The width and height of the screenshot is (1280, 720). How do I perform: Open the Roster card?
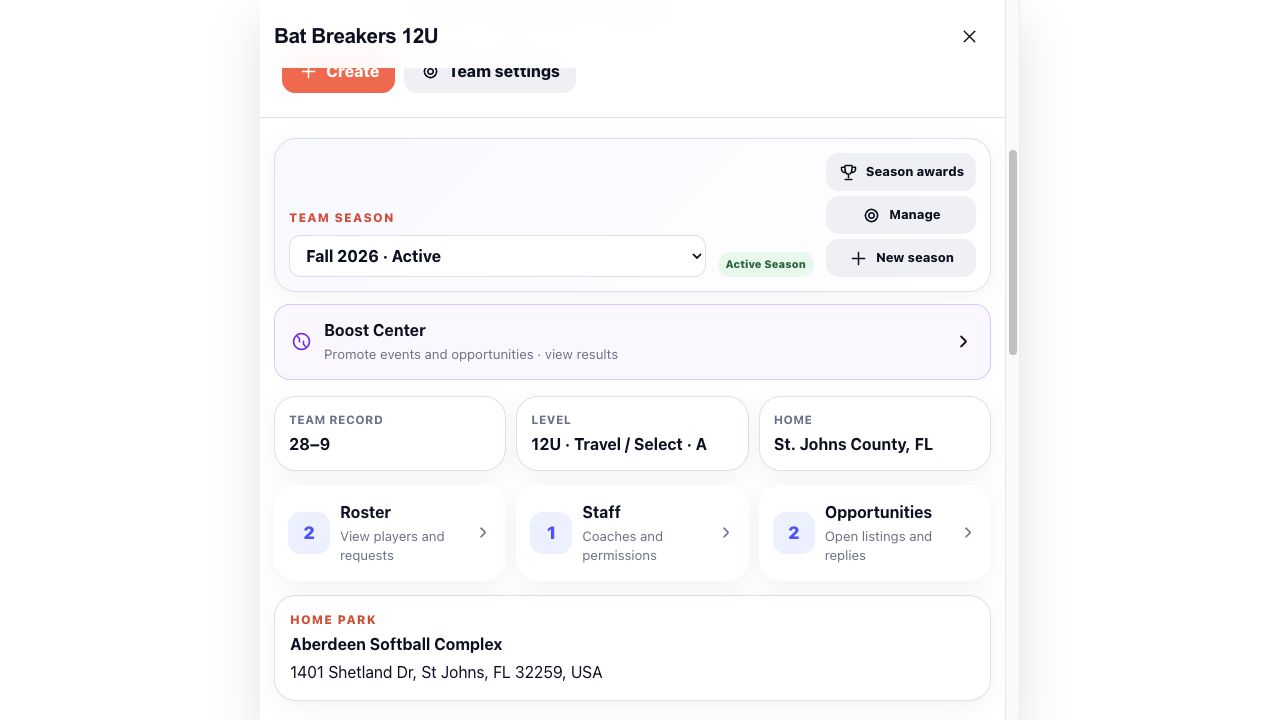(390, 533)
